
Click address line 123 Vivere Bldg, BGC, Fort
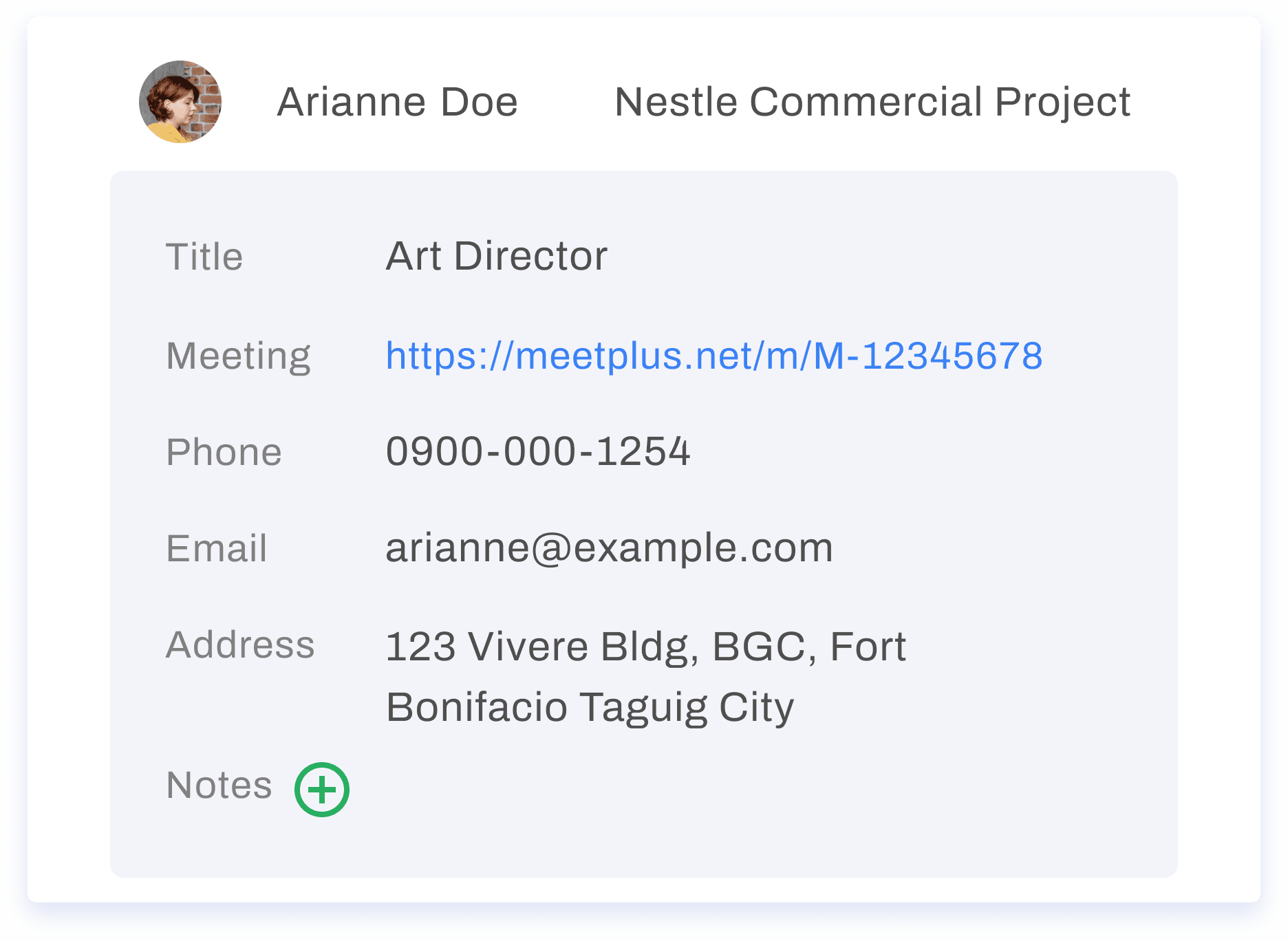(x=645, y=647)
